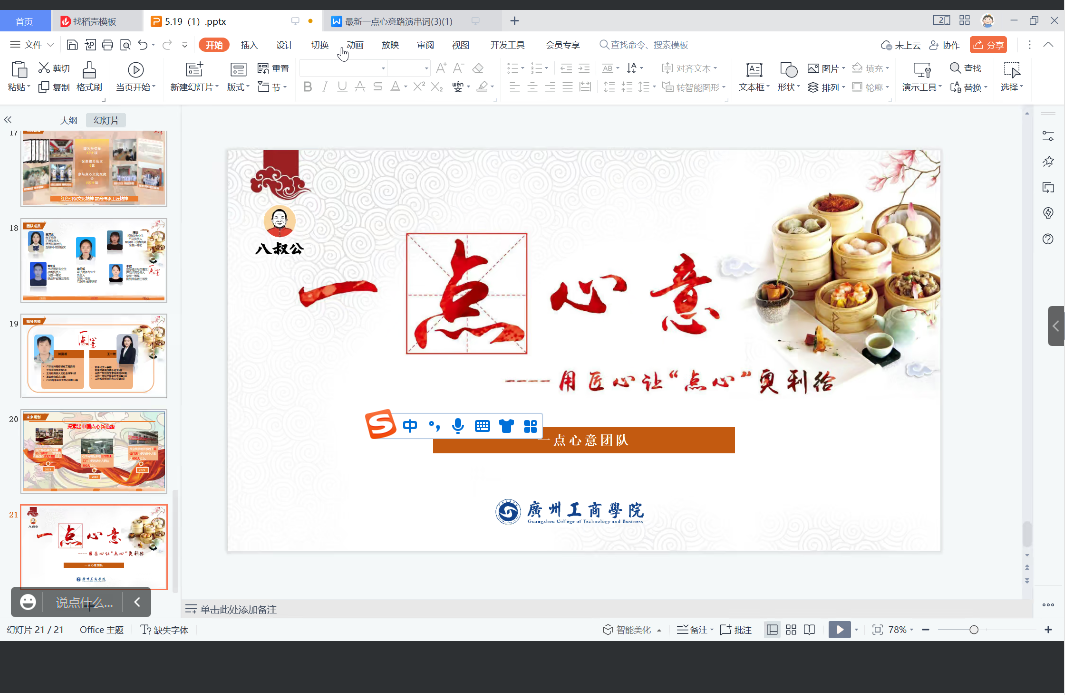The height and width of the screenshot is (695, 1065).
Task: Click the Save icon in quick access toolbar
Action: (73, 45)
